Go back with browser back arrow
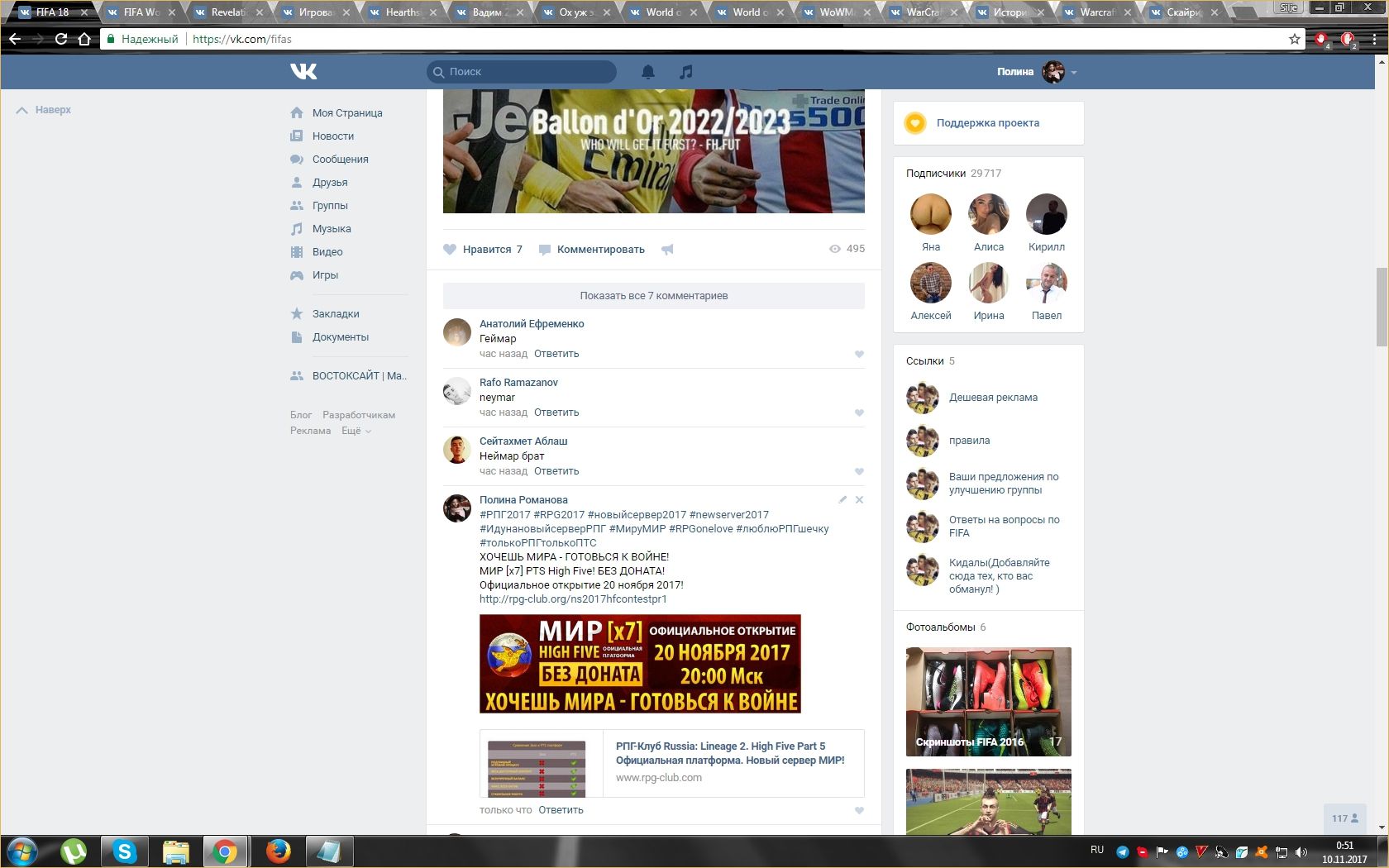Viewport: 1389px width, 868px height. [x=15, y=39]
